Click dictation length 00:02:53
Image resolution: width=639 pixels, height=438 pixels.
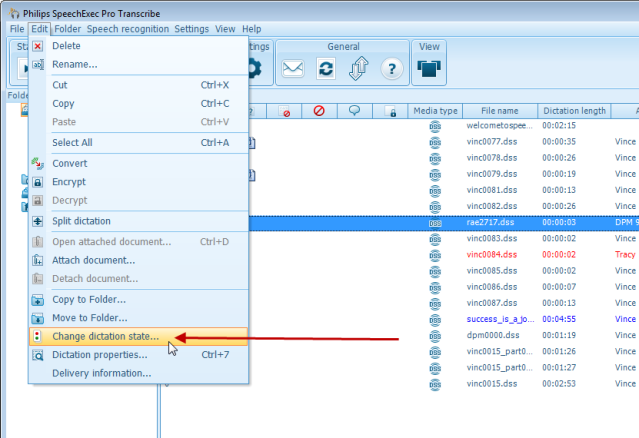click(559, 384)
